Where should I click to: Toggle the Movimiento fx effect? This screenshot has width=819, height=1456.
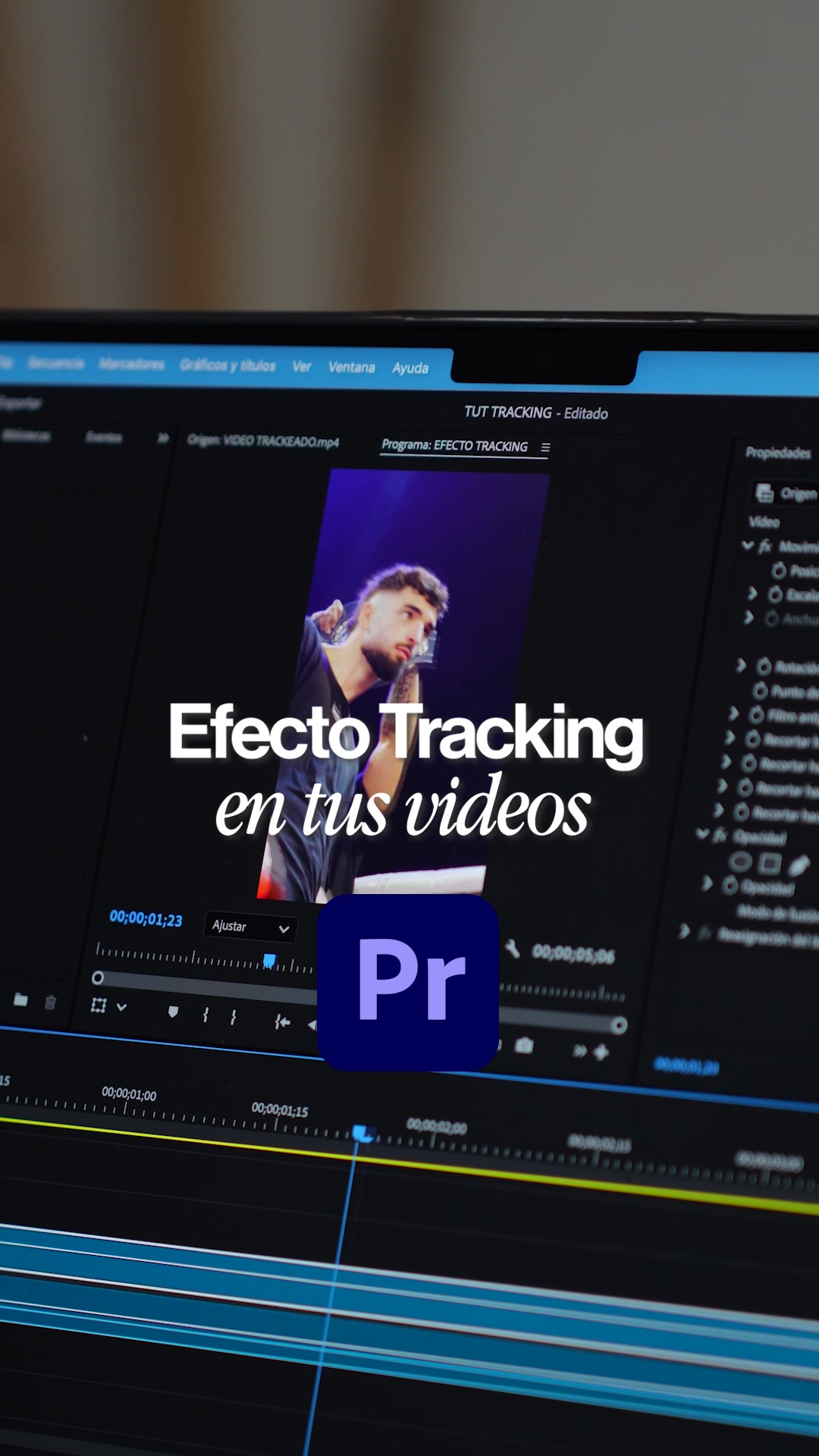click(765, 546)
